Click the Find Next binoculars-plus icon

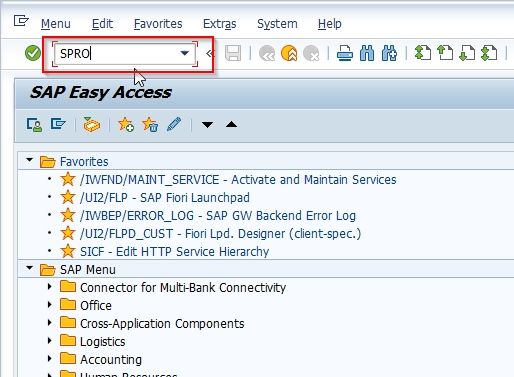[389, 53]
